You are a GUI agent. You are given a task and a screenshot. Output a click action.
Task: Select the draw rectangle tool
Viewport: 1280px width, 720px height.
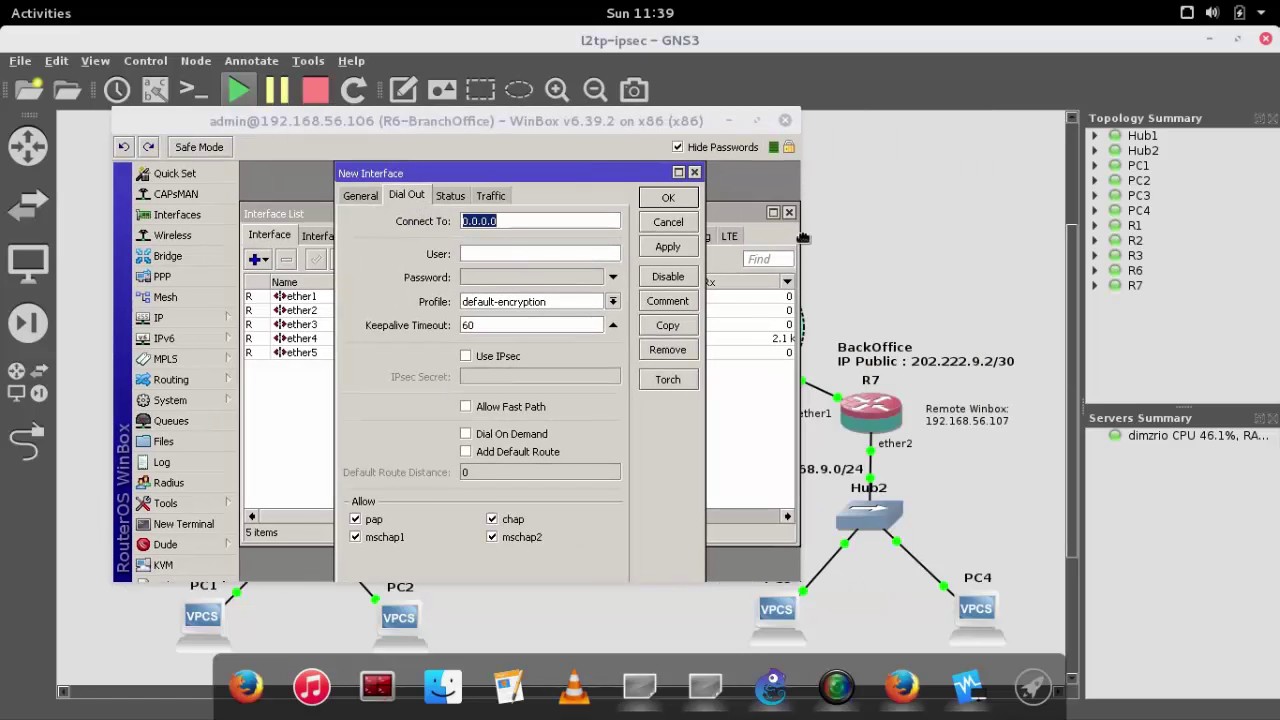coord(480,90)
